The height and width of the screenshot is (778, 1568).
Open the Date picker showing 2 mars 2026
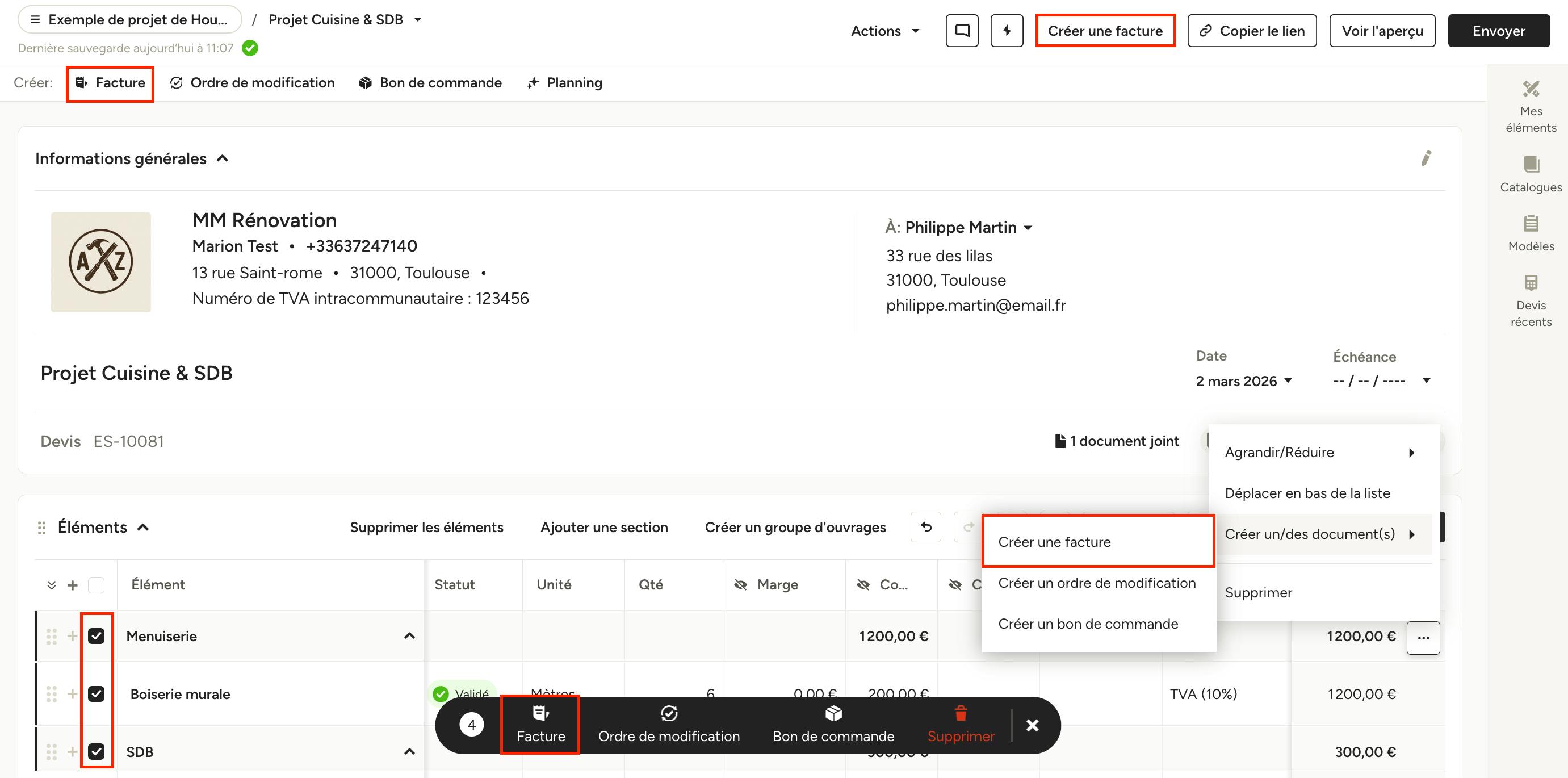[x=1244, y=381]
